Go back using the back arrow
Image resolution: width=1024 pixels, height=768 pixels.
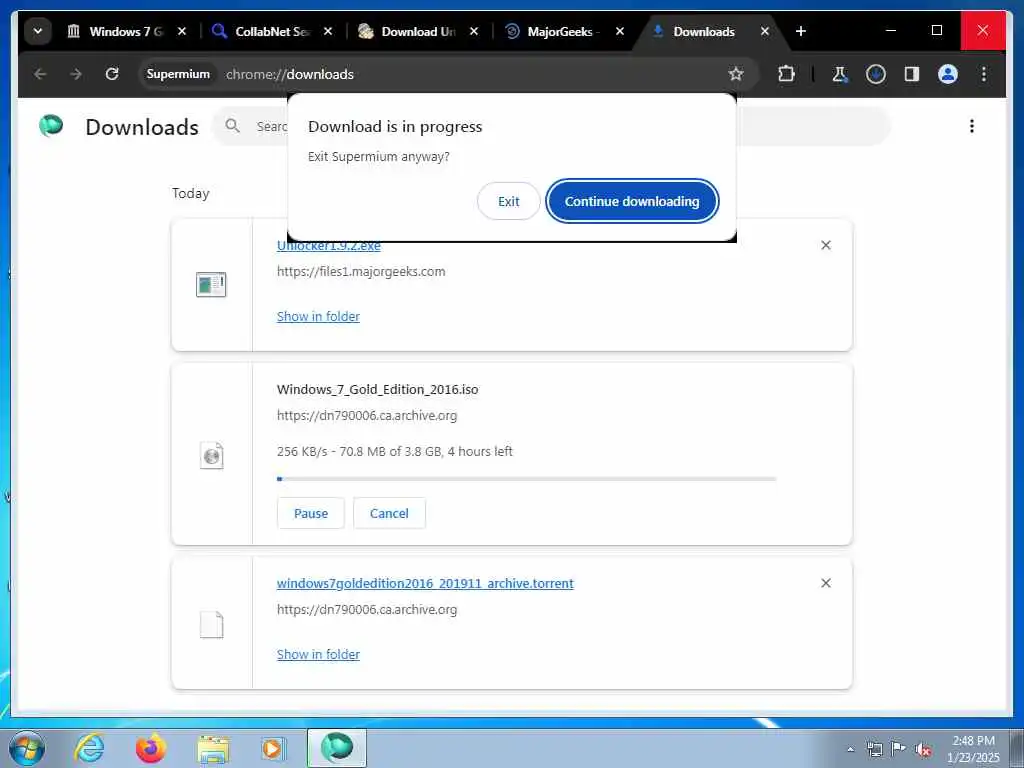tap(40, 74)
